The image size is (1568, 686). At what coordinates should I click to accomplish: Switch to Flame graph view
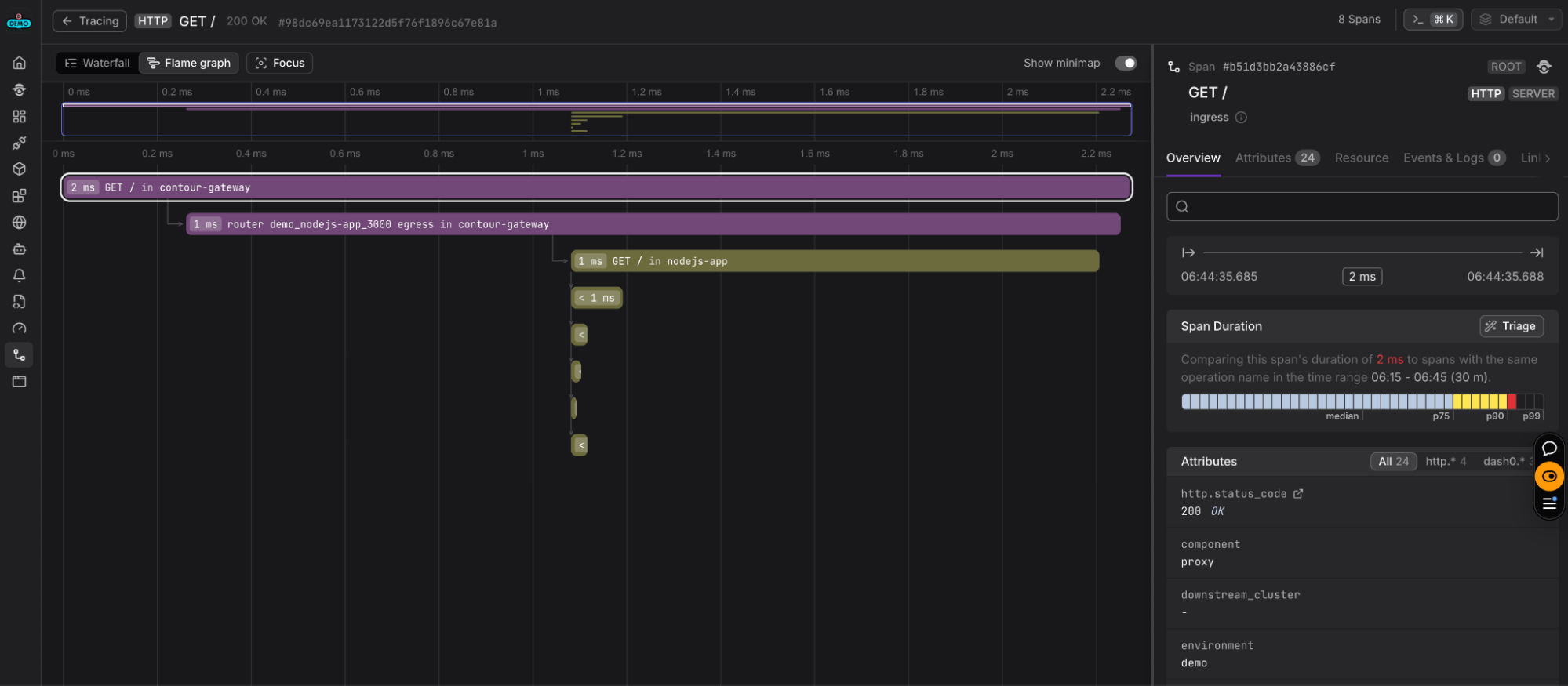click(189, 63)
